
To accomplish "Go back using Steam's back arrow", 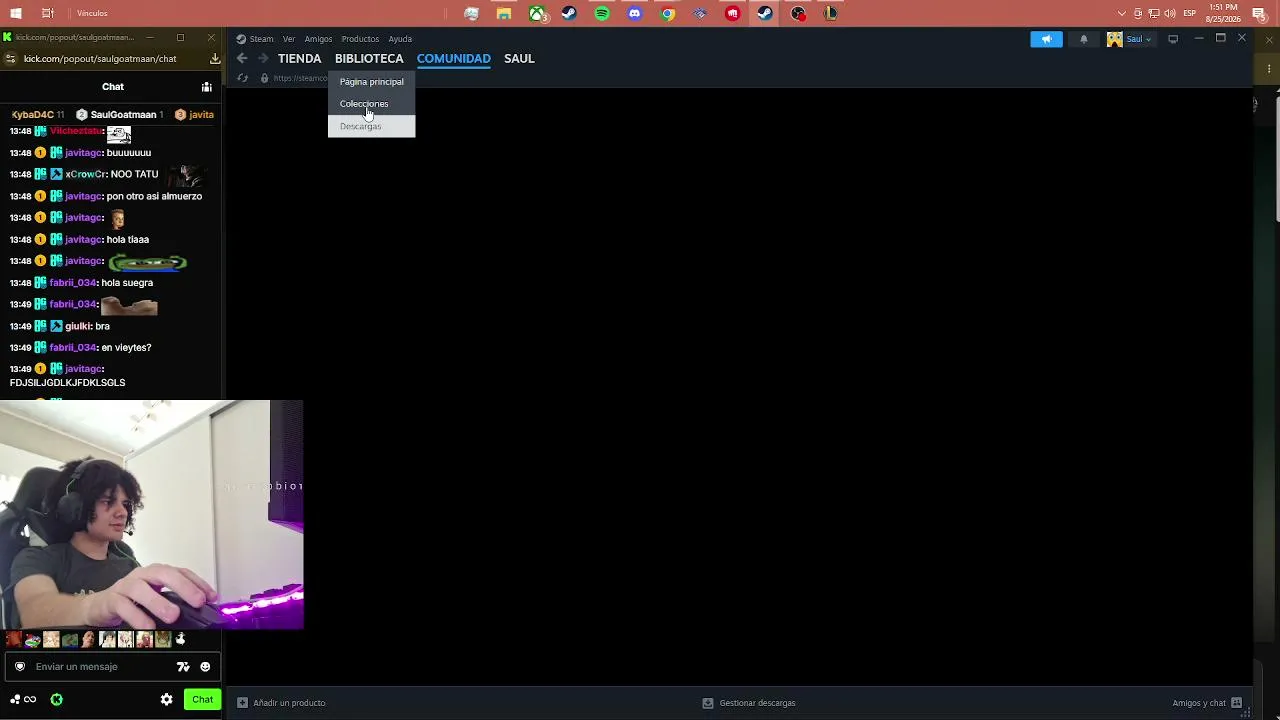I will pos(242,59).
